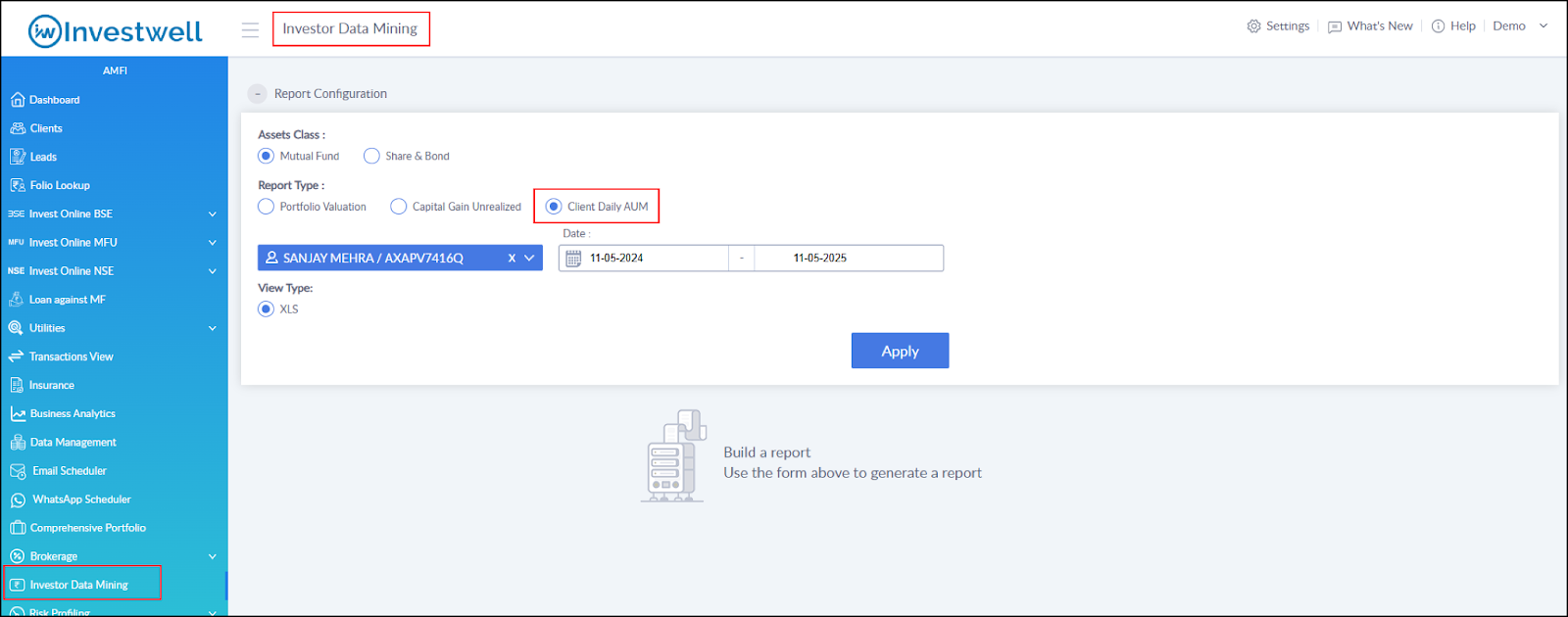Open the Demo user dropdown
Image resolution: width=1568 pixels, height=617 pixels.
(x=1521, y=26)
